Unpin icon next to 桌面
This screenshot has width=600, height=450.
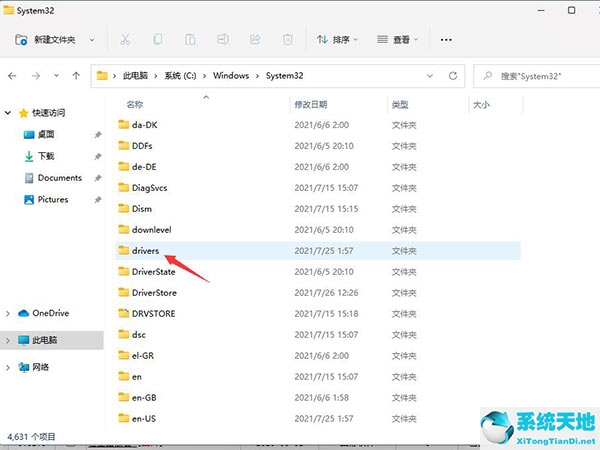coord(98,135)
